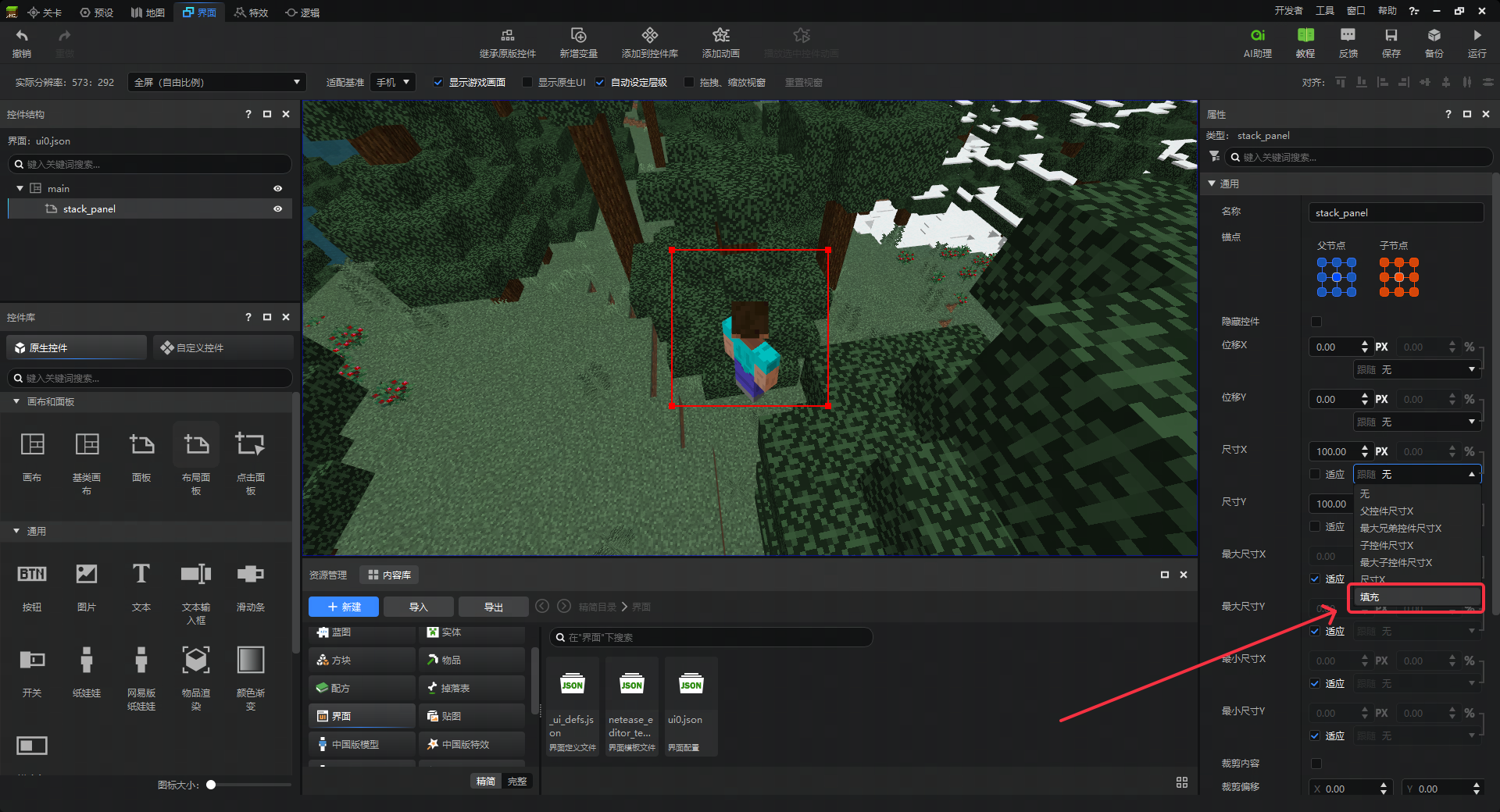
Task: Open the 手机 适配基准 dropdown
Action: [x=393, y=82]
